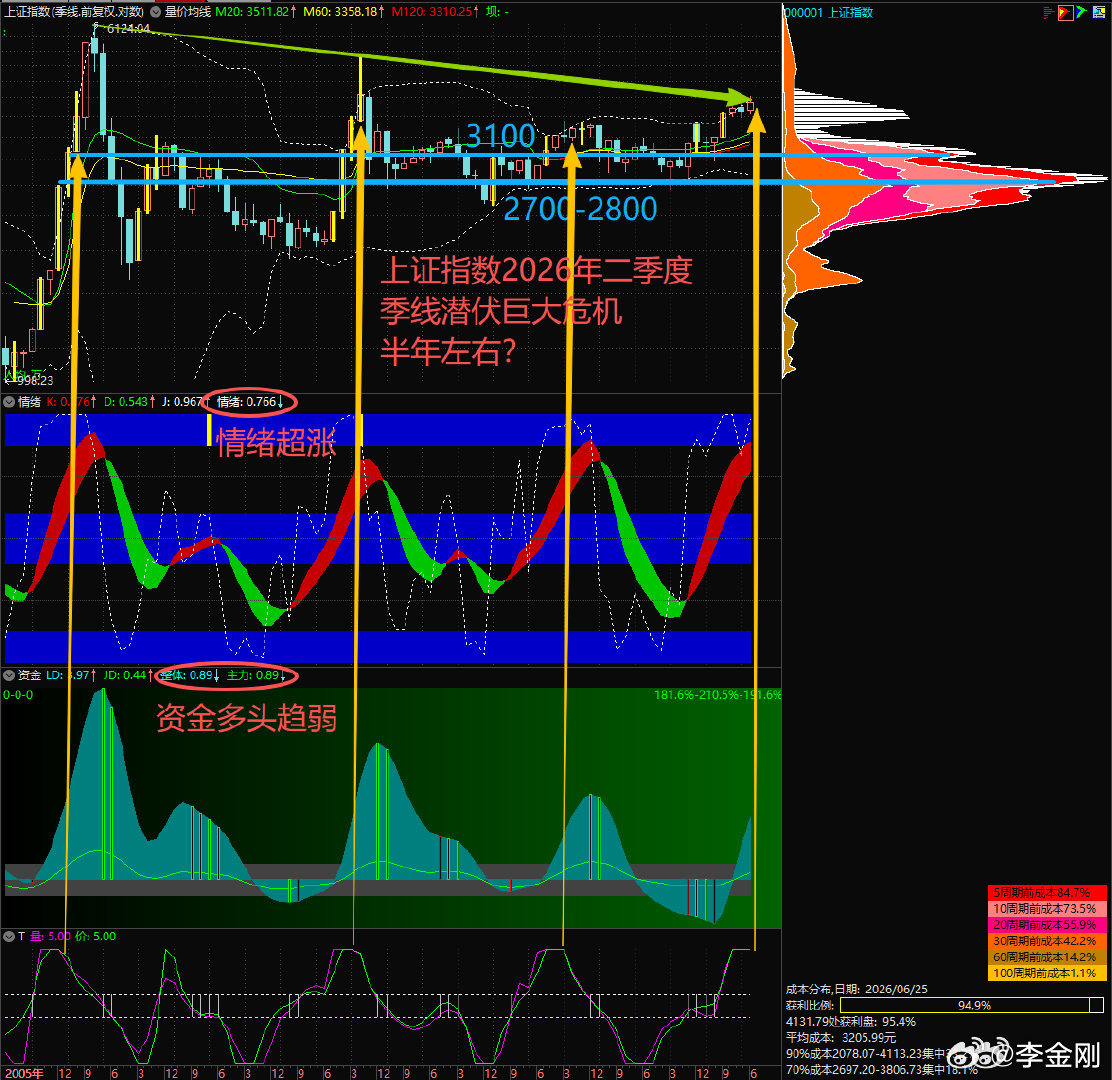The image size is (1112, 1080).
Task: Expand the 量价均线 indicator dropdown
Action: click(155, 11)
